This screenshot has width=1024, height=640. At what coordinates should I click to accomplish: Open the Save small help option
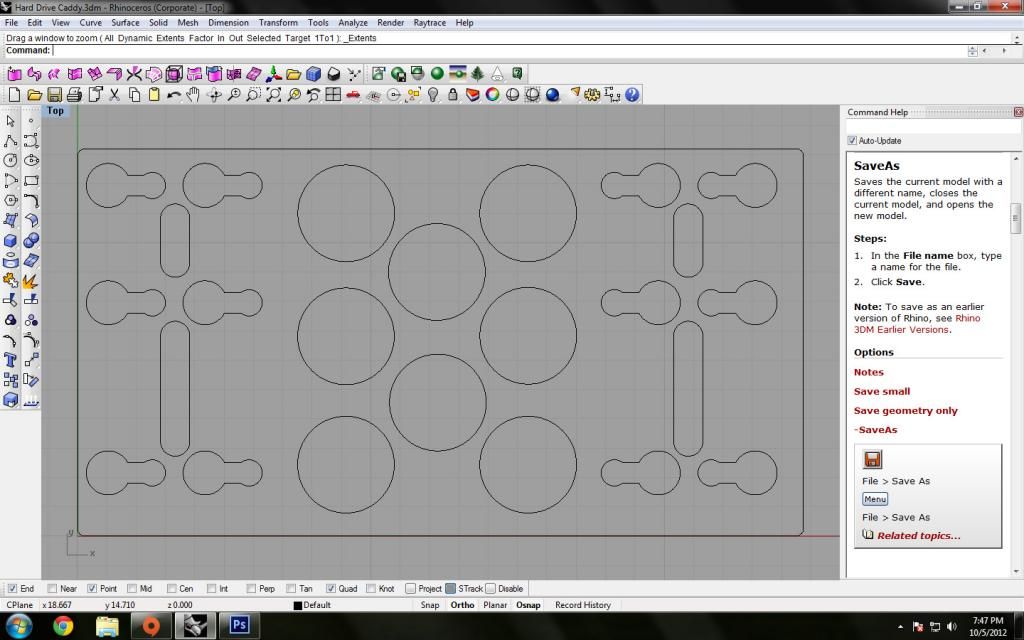[x=882, y=391]
